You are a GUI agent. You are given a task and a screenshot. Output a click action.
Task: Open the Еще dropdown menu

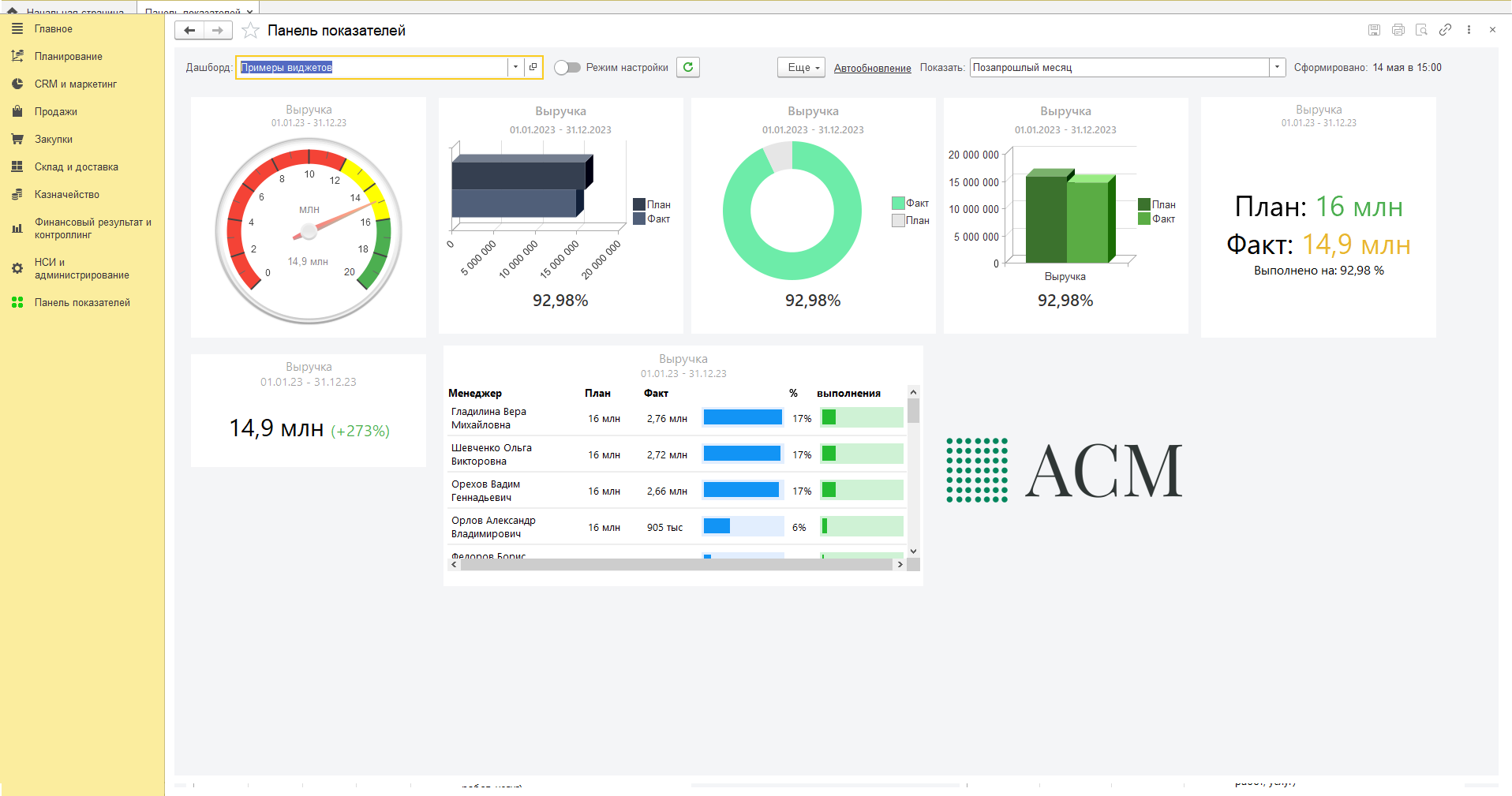pyautogui.click(x=801, y=67)
